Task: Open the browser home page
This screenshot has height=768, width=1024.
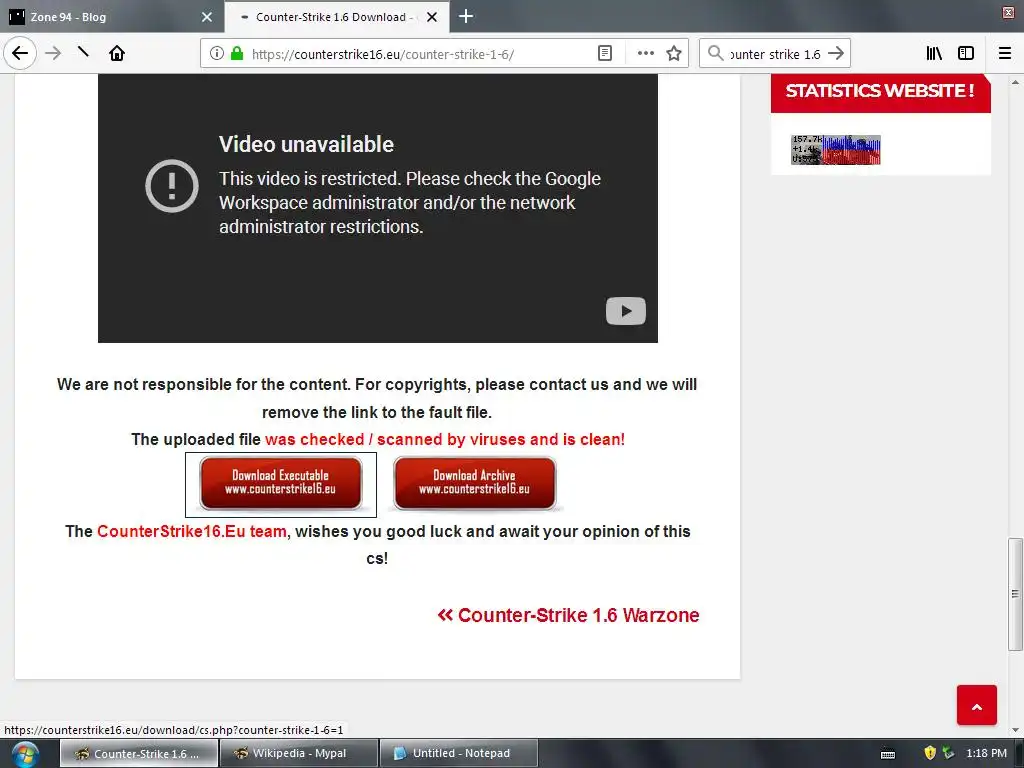Action: [117, 53]
